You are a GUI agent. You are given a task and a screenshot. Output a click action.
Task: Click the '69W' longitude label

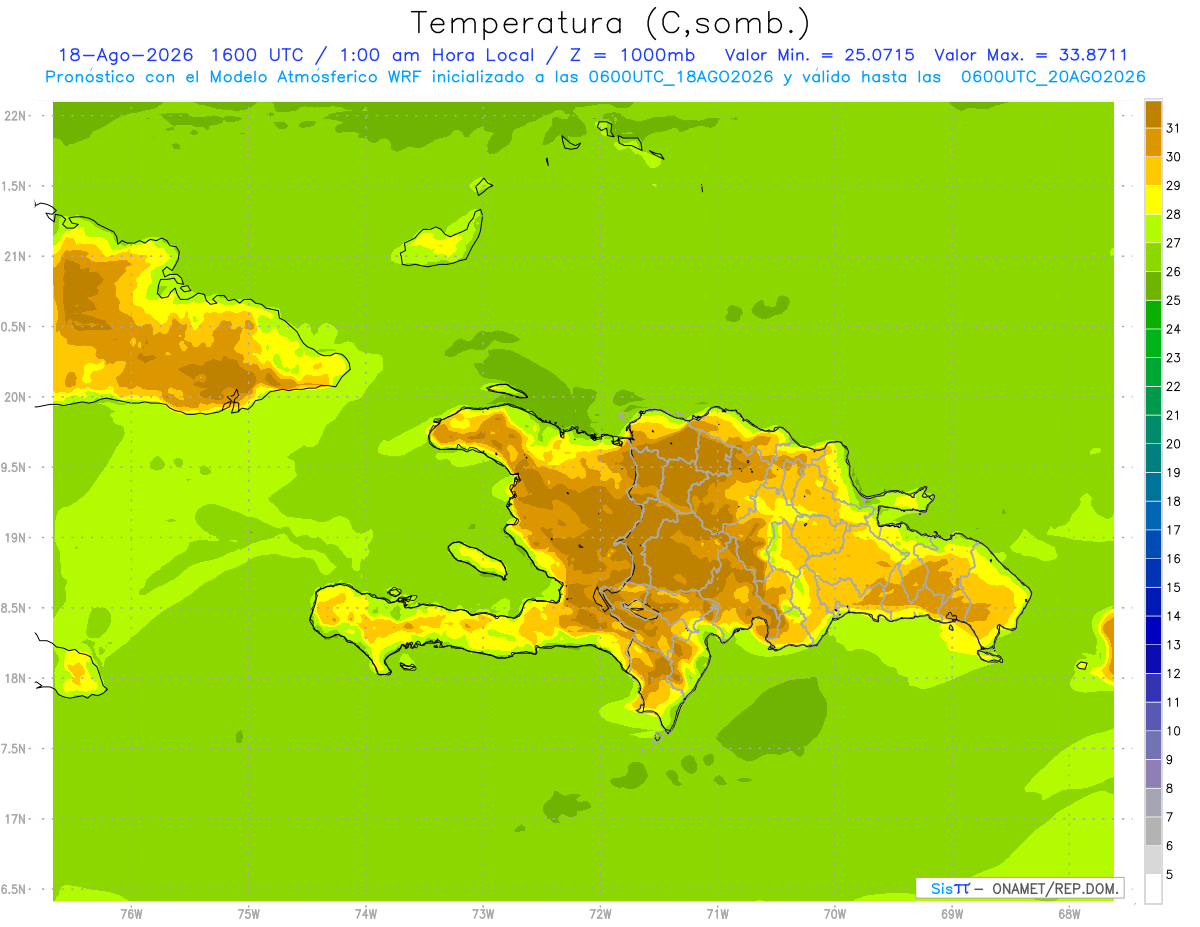click(x=952, y=914)
